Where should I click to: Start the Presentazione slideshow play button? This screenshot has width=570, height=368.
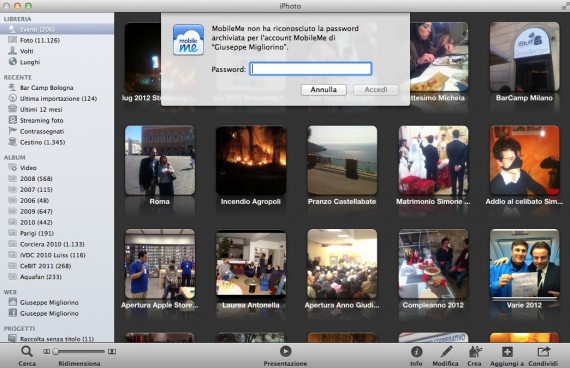point(285,351)
